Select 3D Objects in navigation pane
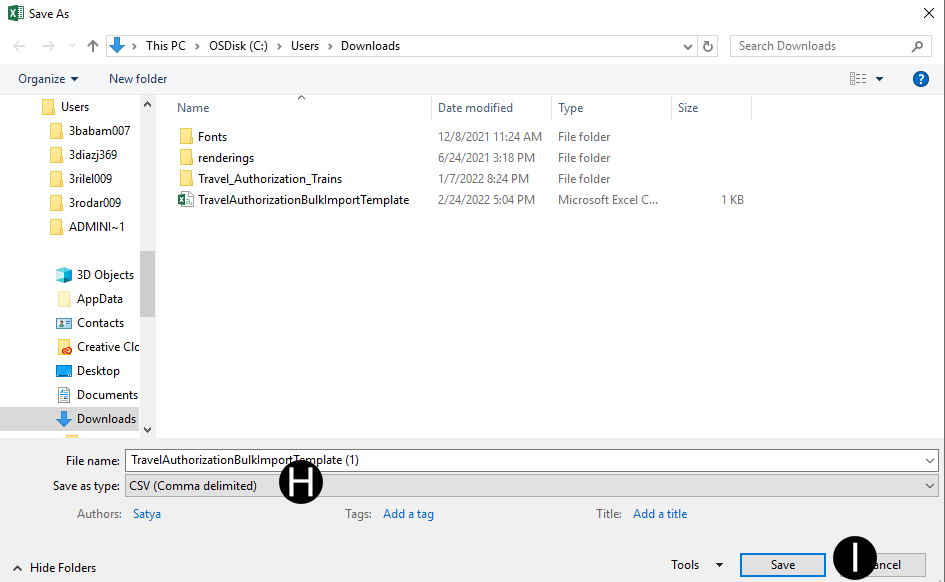 pyautogui.click(x=104, y=275)
